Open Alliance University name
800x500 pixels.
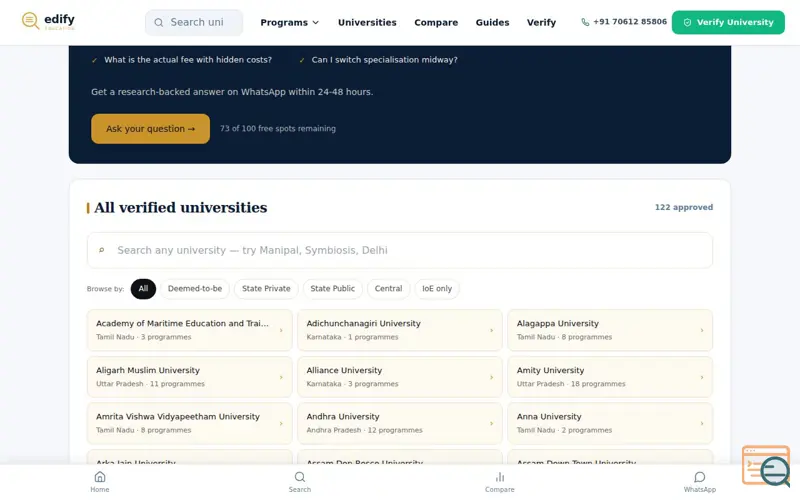pos(344,370)
